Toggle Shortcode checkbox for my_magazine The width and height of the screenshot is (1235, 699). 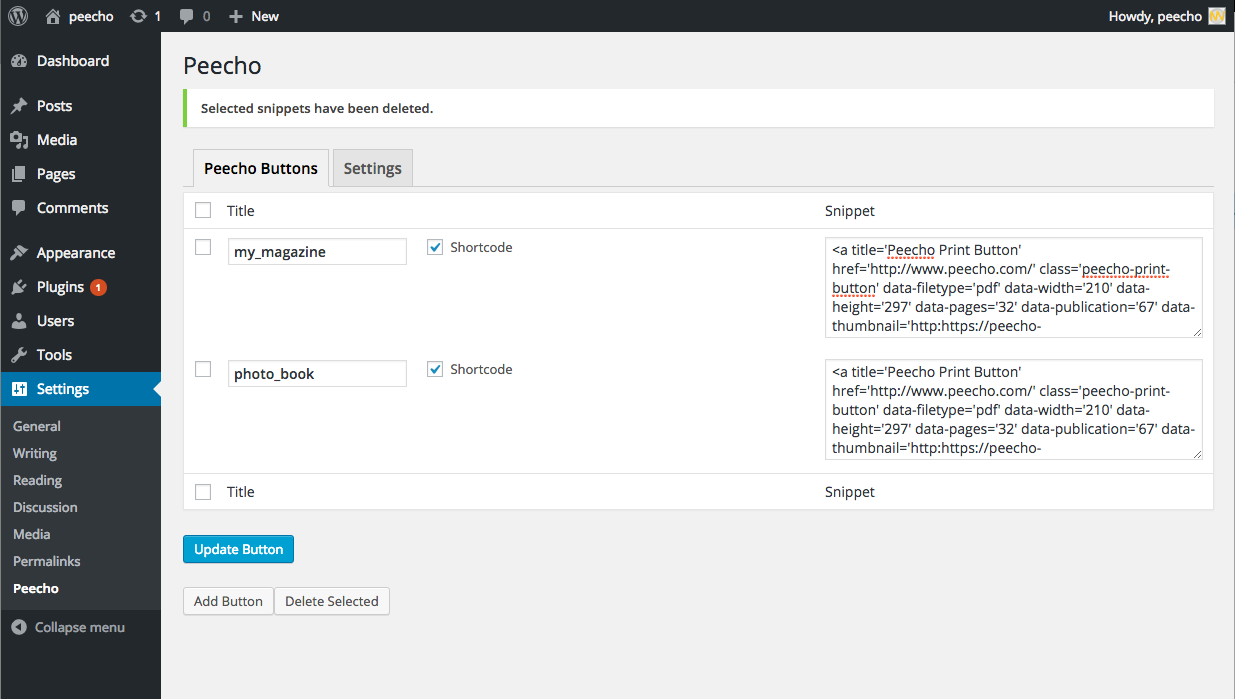tap(435, 247)
